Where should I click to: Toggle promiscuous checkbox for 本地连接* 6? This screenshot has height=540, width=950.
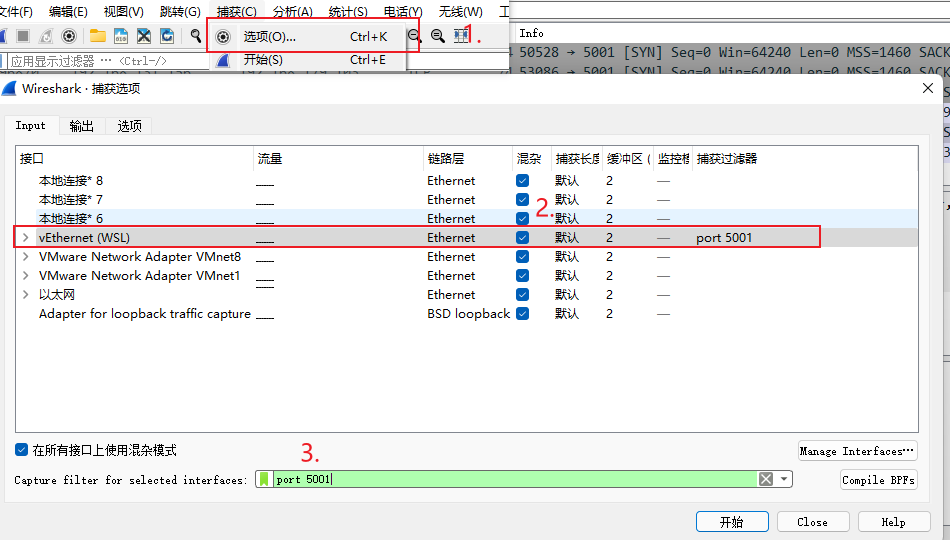coord(522,218)
